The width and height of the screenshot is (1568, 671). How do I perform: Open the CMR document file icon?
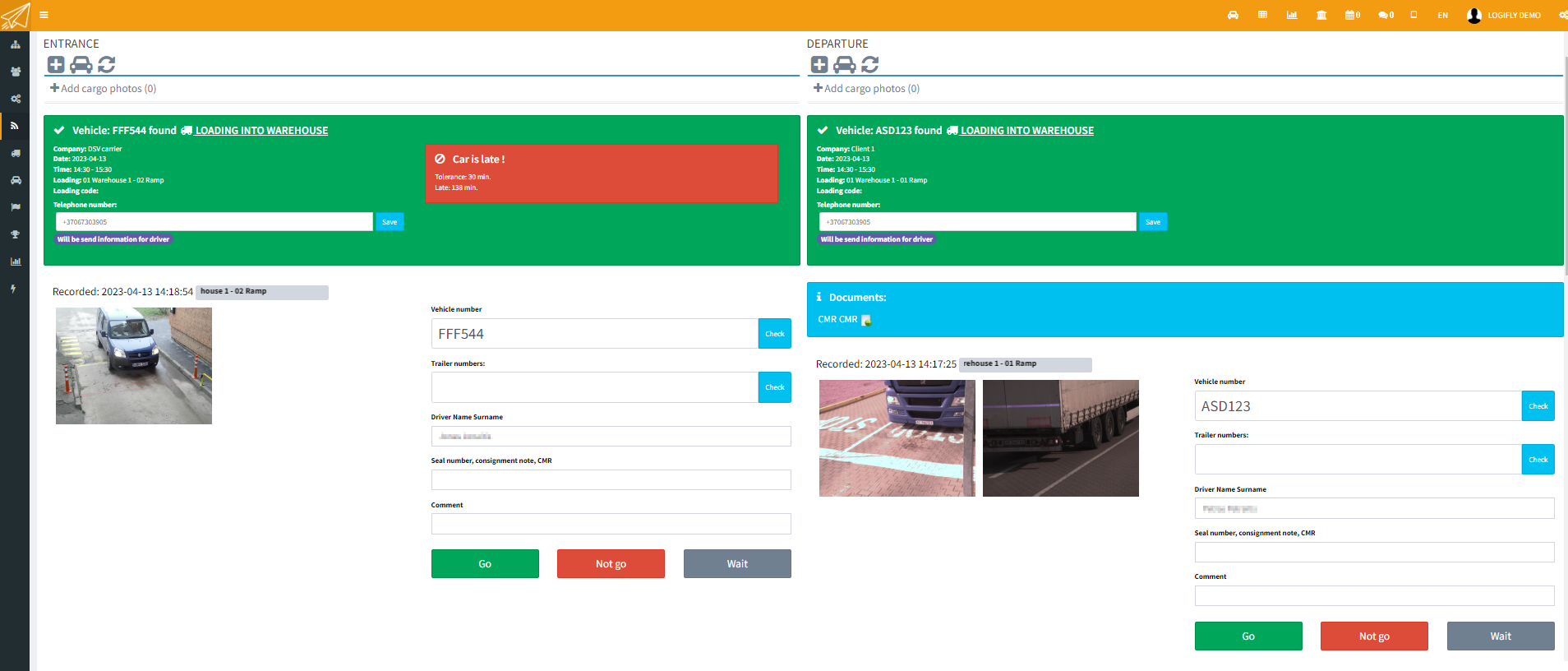[x=866, y=320]
